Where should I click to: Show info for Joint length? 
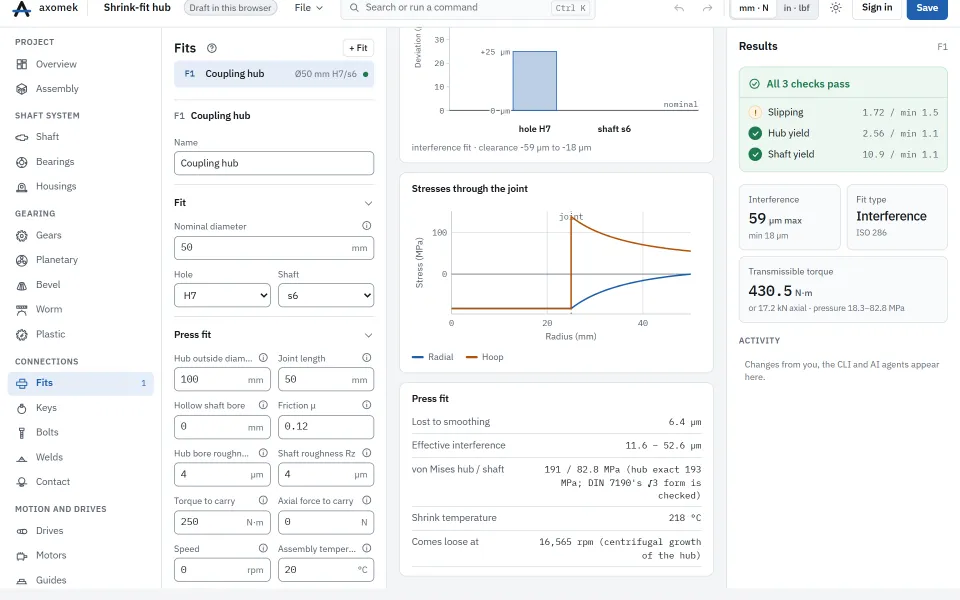tap(367, 358)
